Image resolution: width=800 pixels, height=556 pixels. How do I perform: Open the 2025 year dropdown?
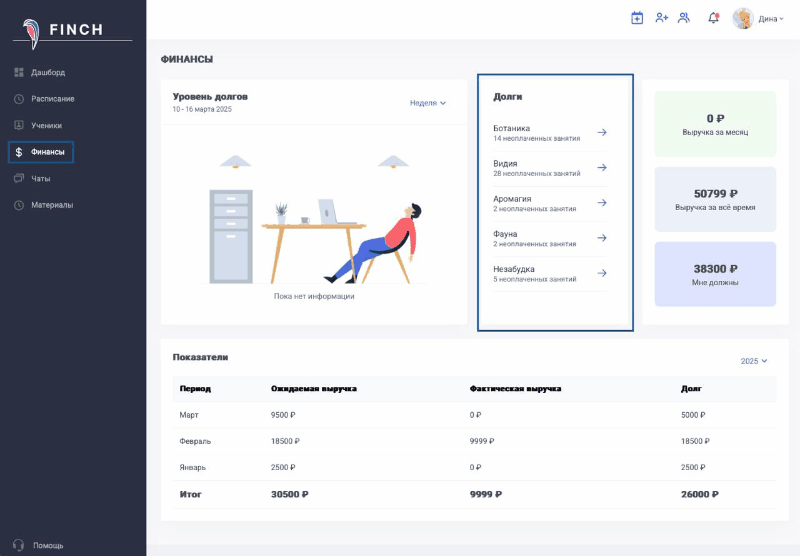[x=754, y=361]
